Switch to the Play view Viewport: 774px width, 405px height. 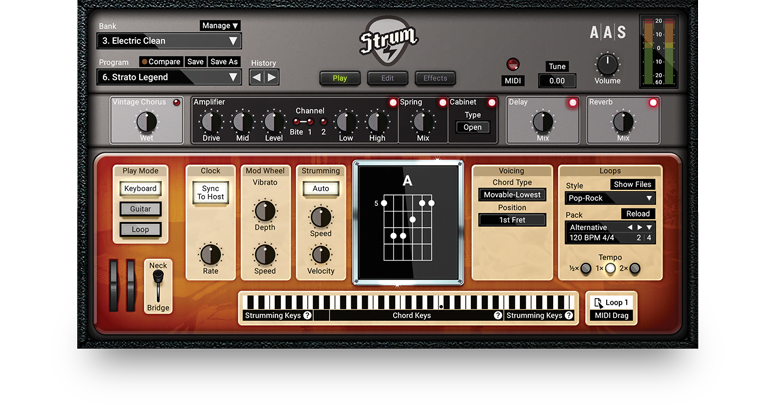(x=340, y=78)
